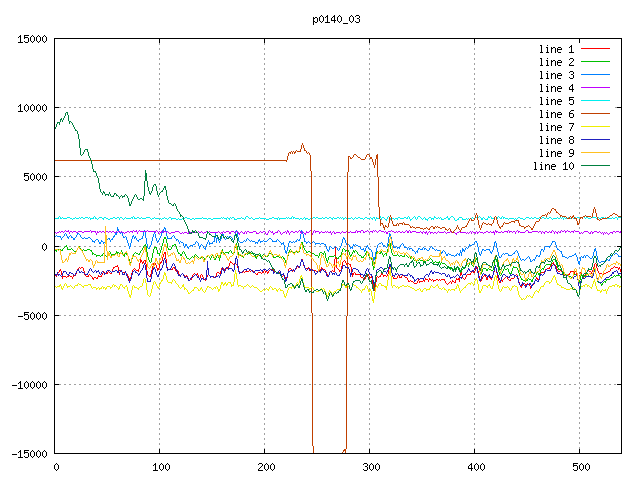Click the y-axis label 10000
This screenshot has width=640, height=480.
point(32,108)
